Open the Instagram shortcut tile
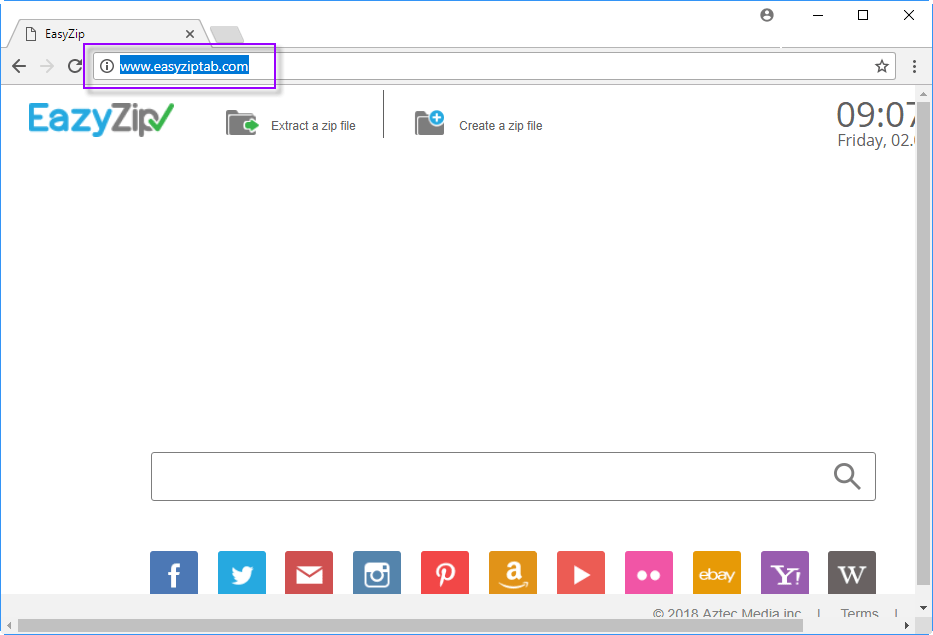Viewport: 933px width, 635px height. point(377,573)
